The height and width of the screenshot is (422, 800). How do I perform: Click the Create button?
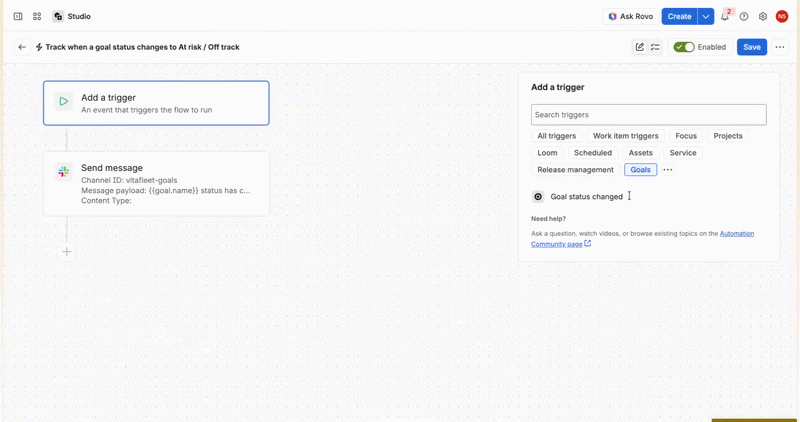click(x=680, y=16)
